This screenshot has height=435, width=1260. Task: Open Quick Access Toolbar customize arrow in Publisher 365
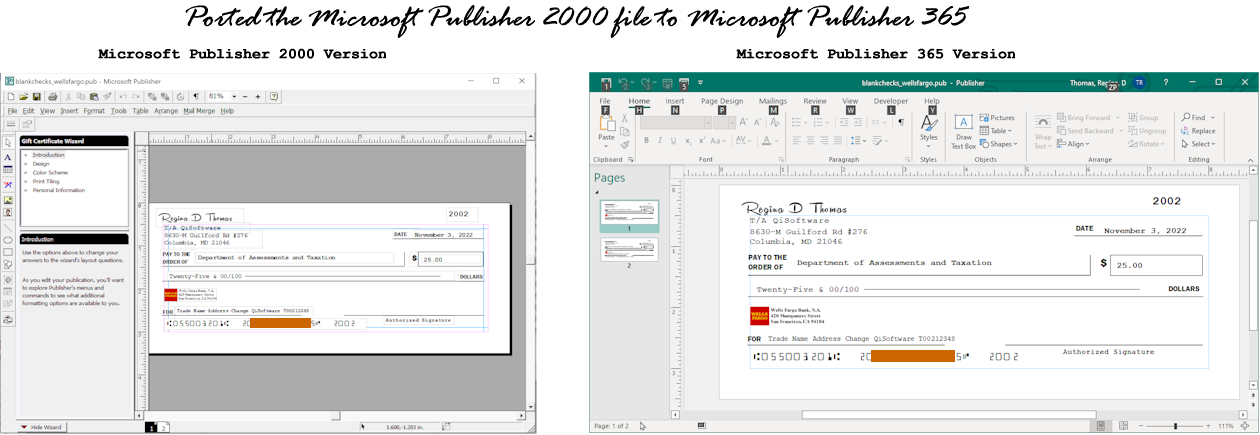pos(701,83)
